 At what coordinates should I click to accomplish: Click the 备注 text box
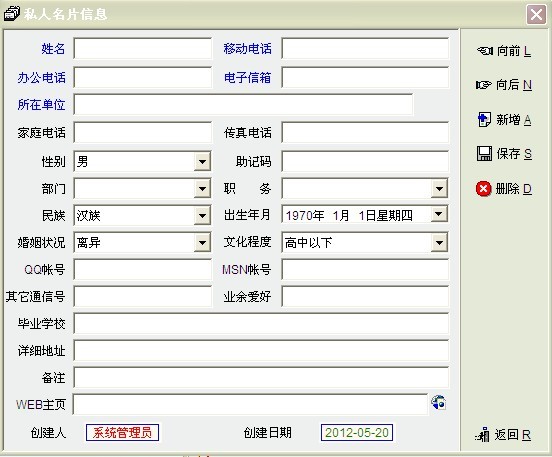point(261,378)
